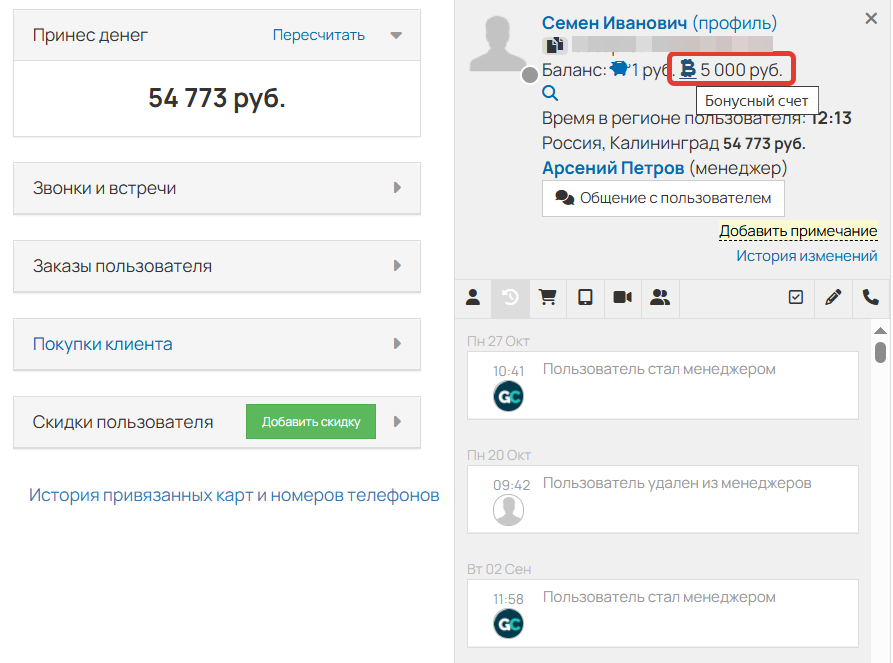Click the Добавить скидку button
The image size is (893, 663).
pos(310,421)
